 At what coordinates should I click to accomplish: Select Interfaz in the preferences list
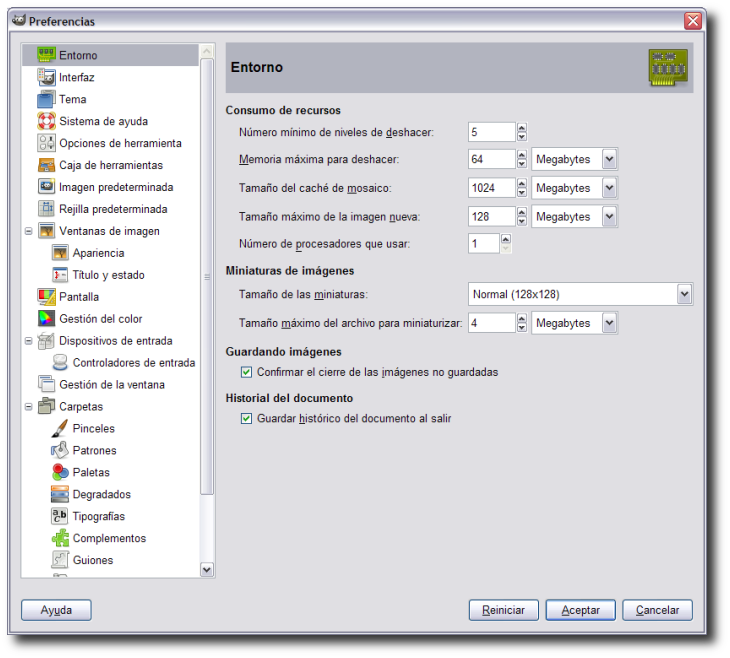tap(76, 77)
